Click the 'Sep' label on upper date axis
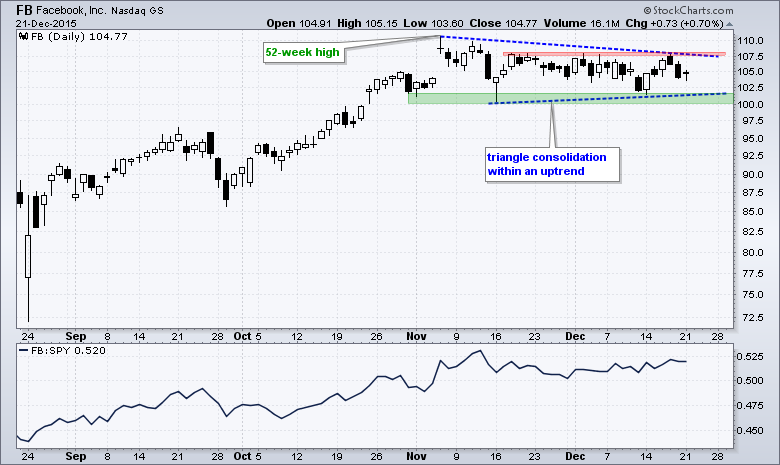Screen dimensions: 780x465 (x=76, y=336)
